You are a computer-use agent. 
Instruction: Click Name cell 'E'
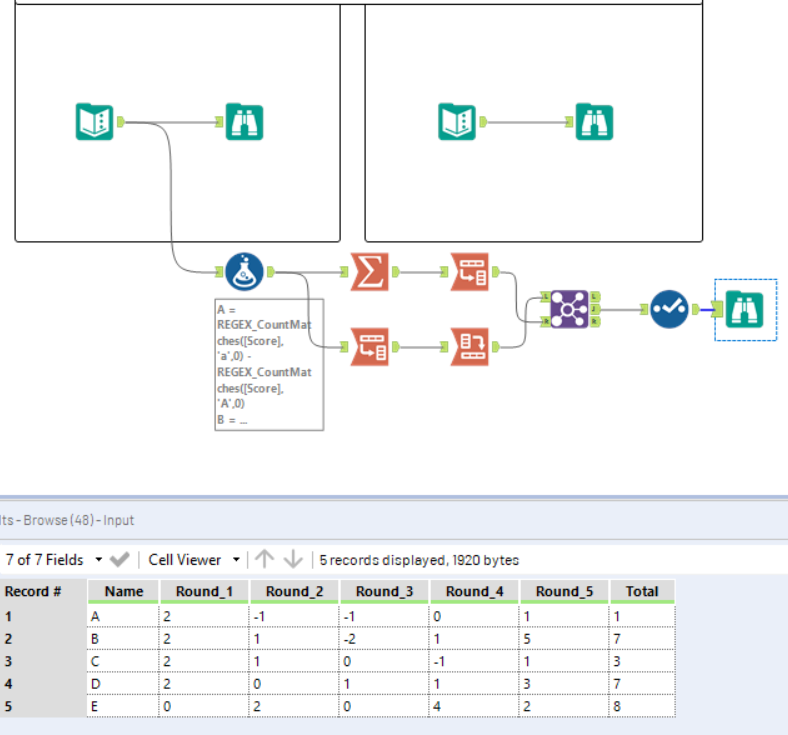click(x=124, y=706)
